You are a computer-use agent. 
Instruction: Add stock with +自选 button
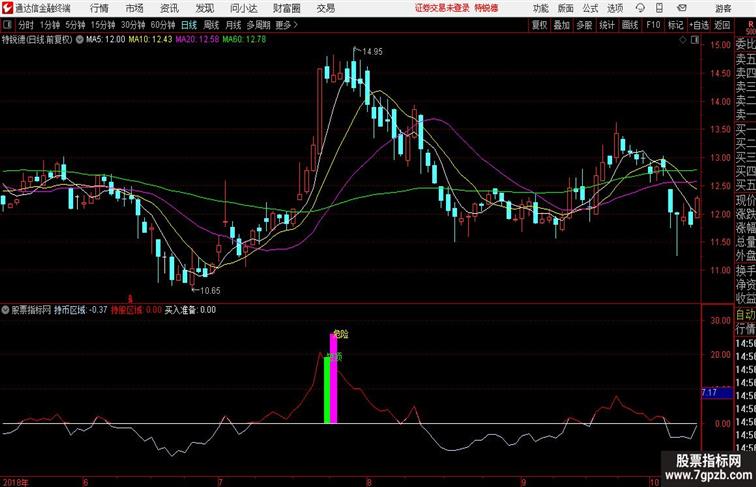pyautogui.click(x=699, y=25)
